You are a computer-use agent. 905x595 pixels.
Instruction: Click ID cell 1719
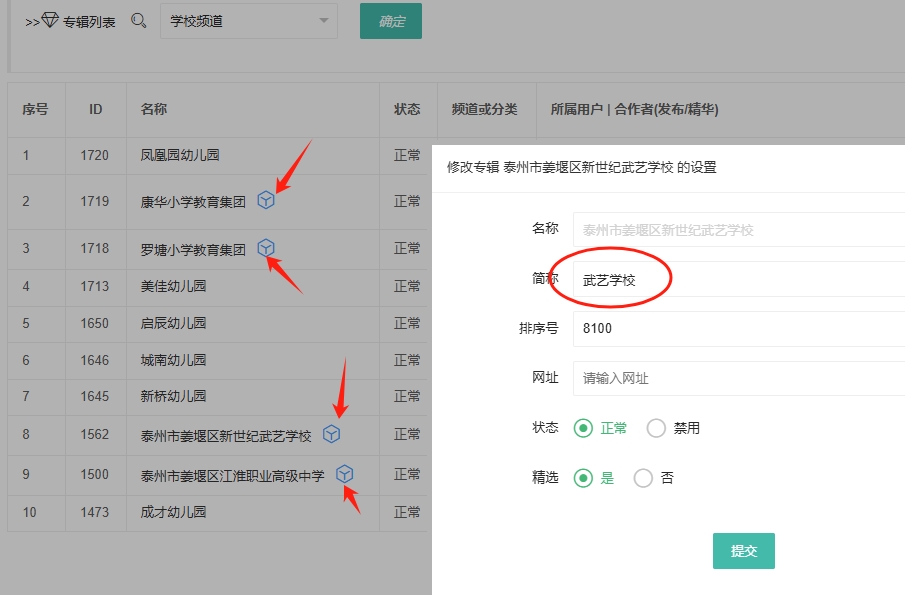point(95,201)
